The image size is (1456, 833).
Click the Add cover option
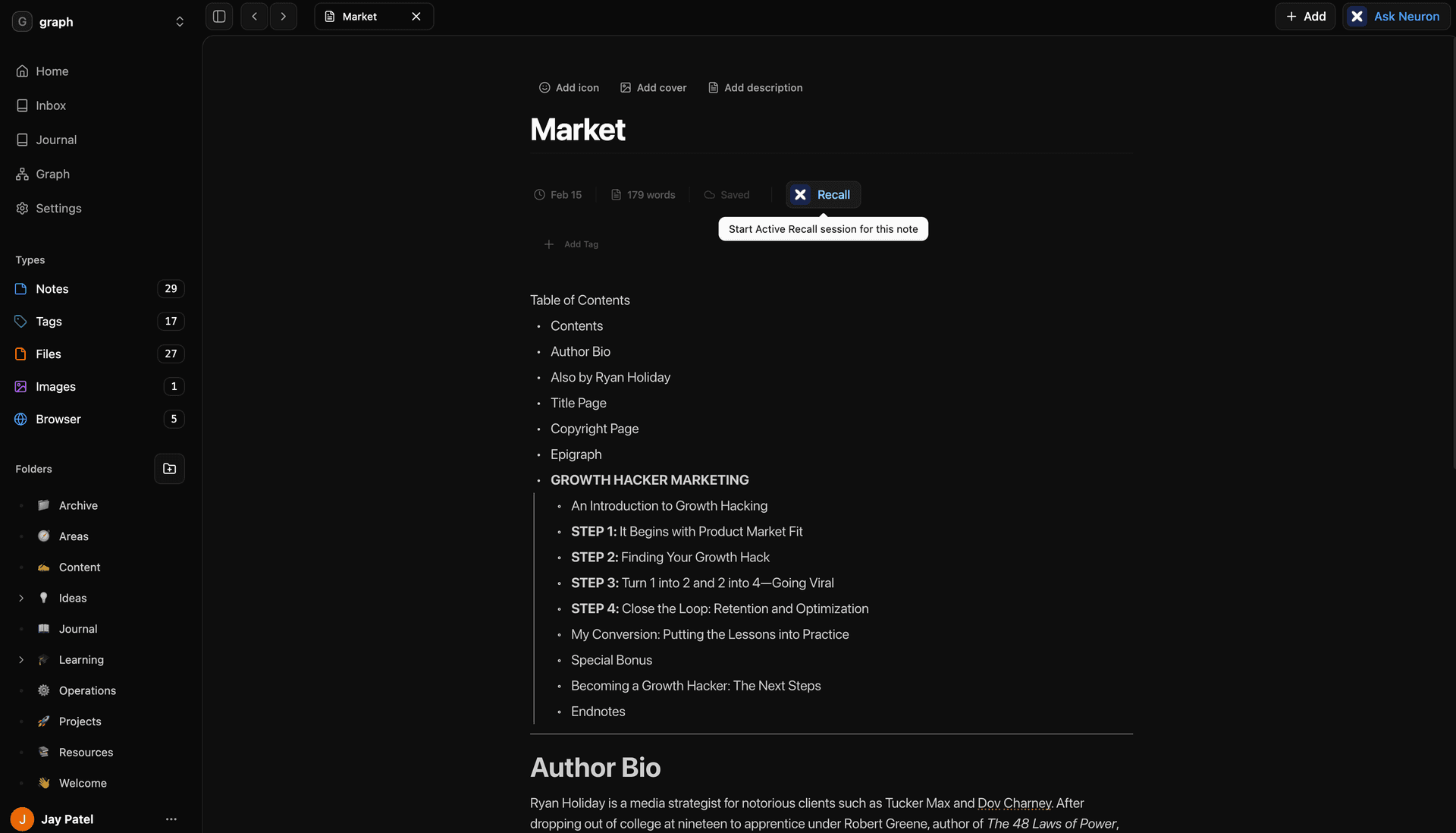(x=653, y=88)
